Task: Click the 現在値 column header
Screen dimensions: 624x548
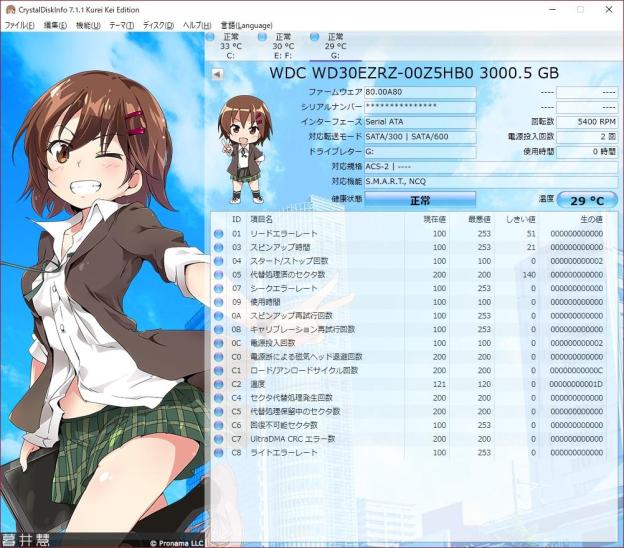Action: pyautogui.click(x=434, y=220)
